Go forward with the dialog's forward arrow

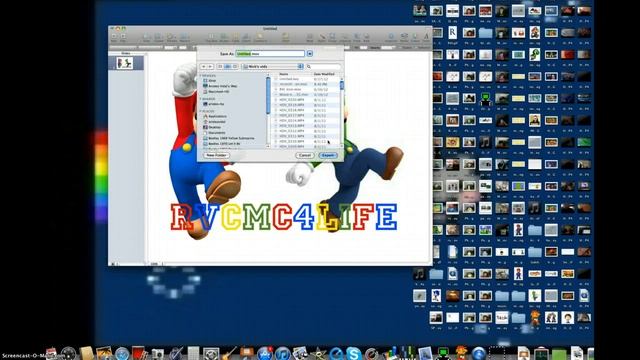pos(210,66)
